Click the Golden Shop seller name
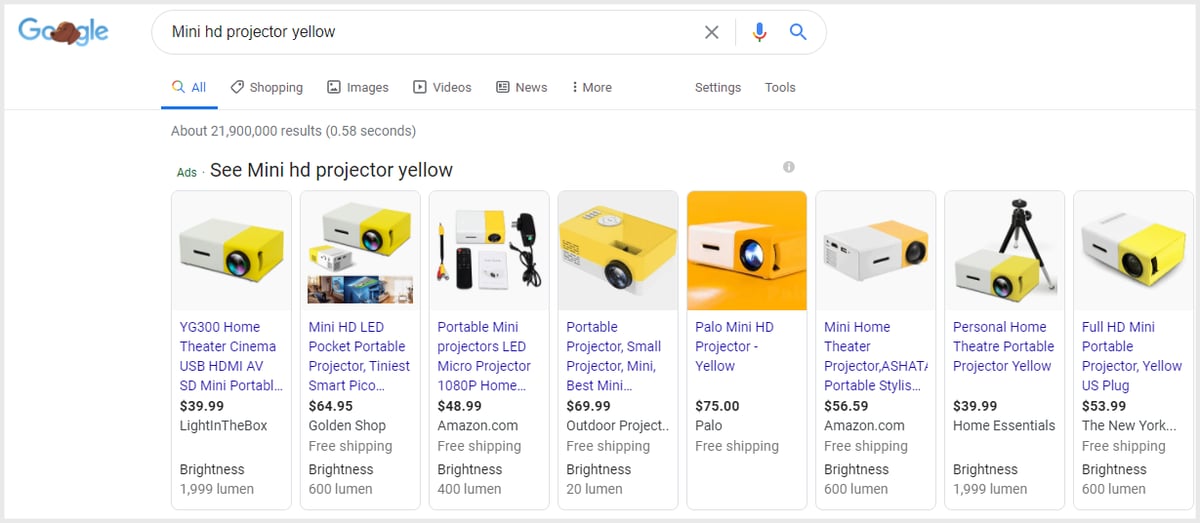The image size is (1200, 523). 347,425
